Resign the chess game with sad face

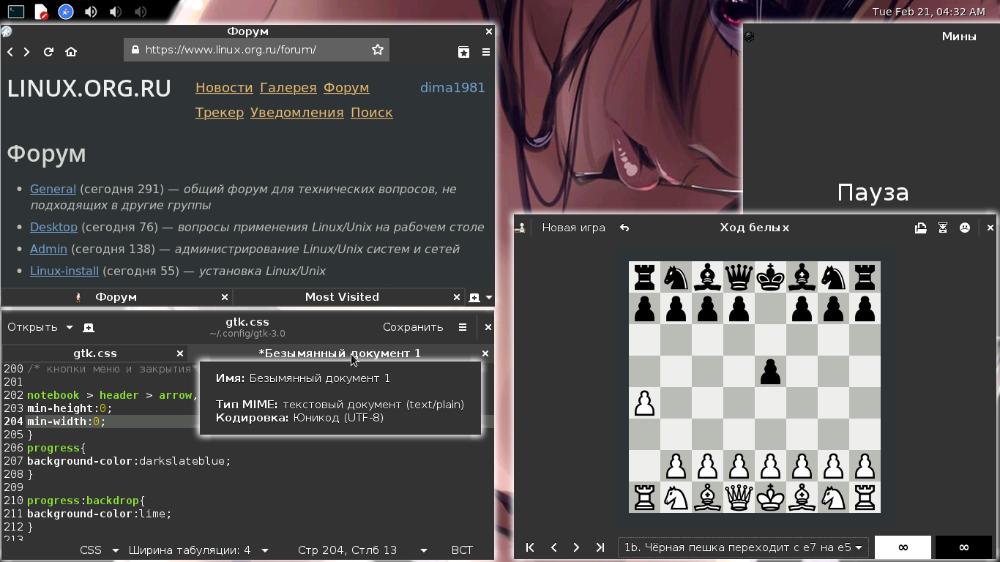click(965, 228)
